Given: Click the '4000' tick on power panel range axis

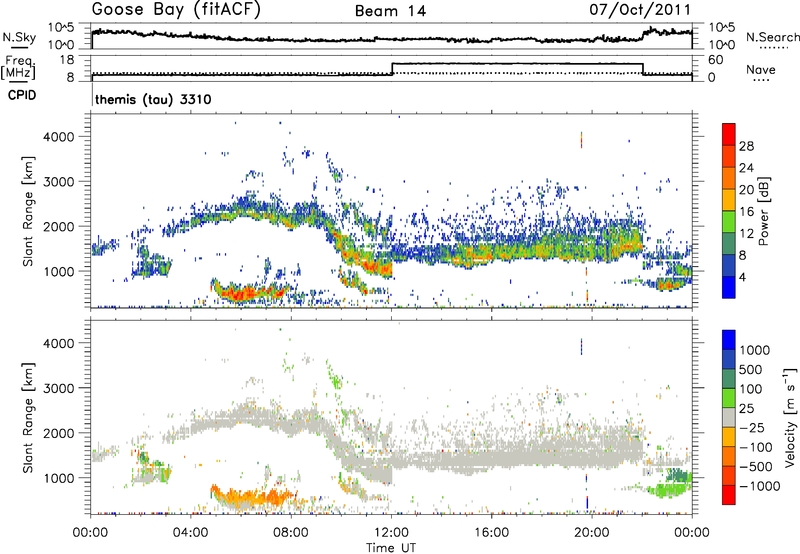Looking at the screenshot, I should point(58,137).
